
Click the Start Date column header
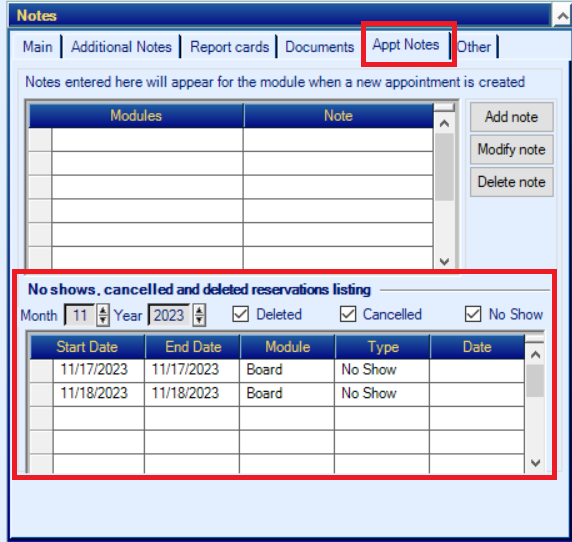(87, 347)
